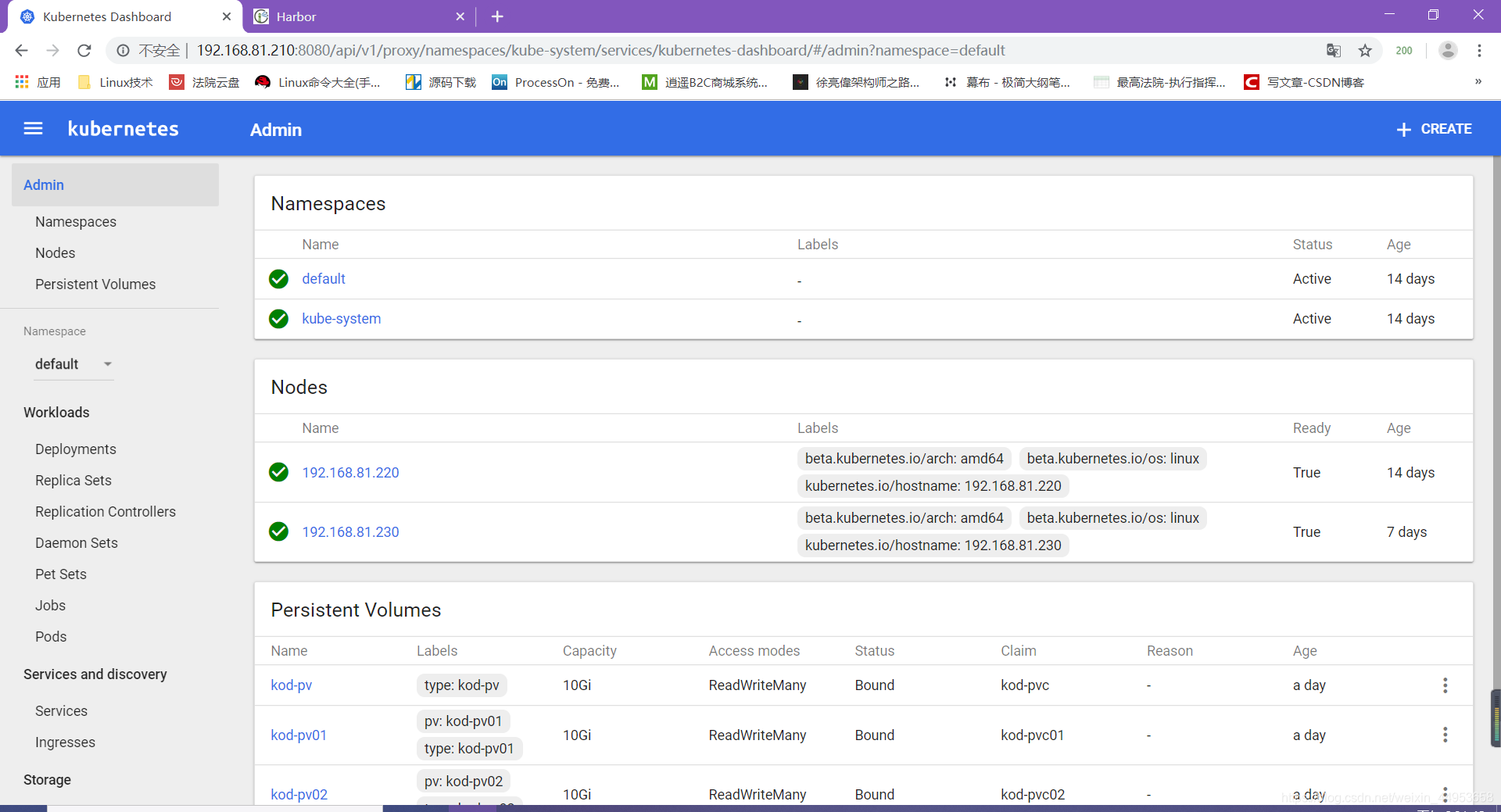Image resolution: width=1501 pixels, height=812 pixels.
Task: Select Admin in the sidebar
Action: pos(115,185)
